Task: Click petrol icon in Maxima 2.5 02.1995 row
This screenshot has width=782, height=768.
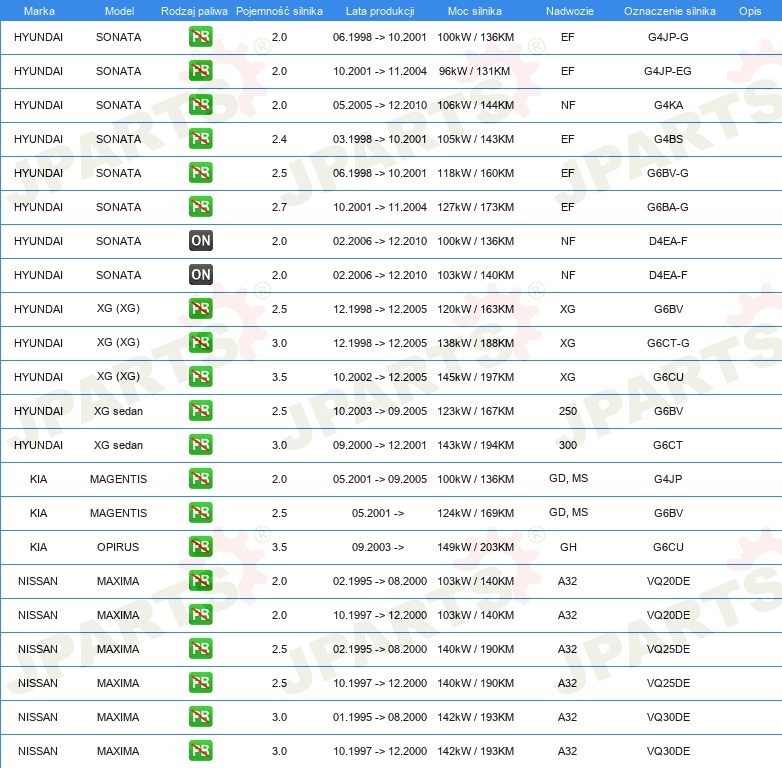Action: [200, 648]
